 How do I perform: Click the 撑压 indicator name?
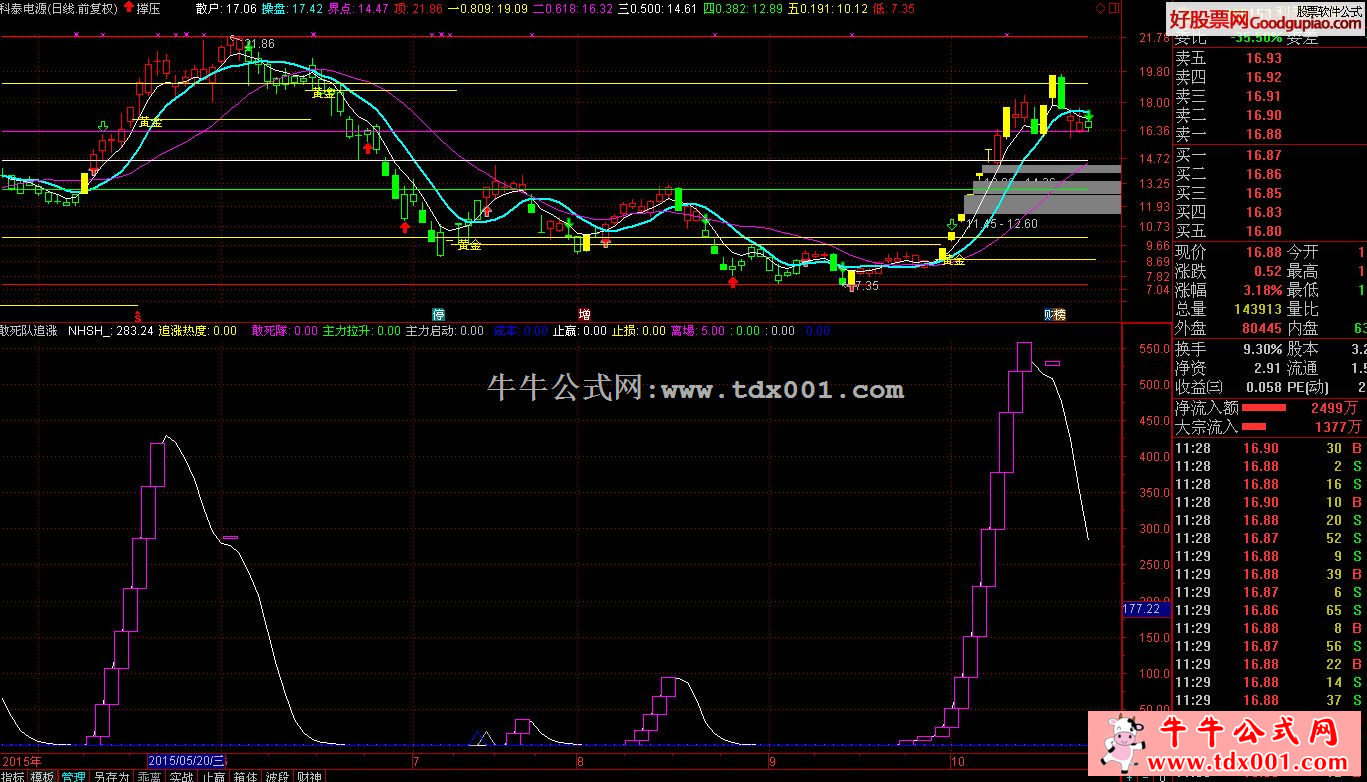pos(149,8)
